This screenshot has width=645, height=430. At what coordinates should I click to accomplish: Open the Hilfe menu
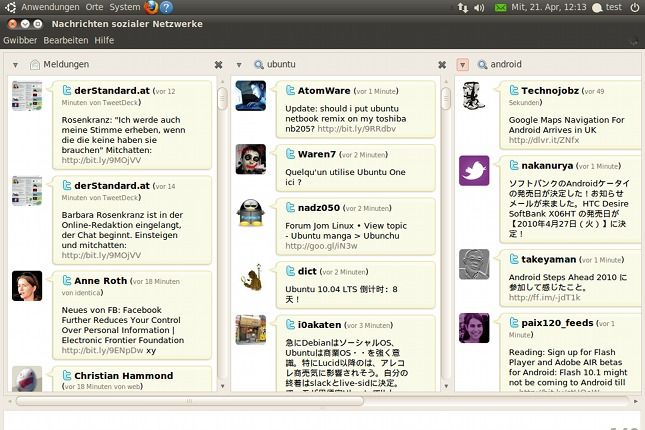[x=104, y=40]
